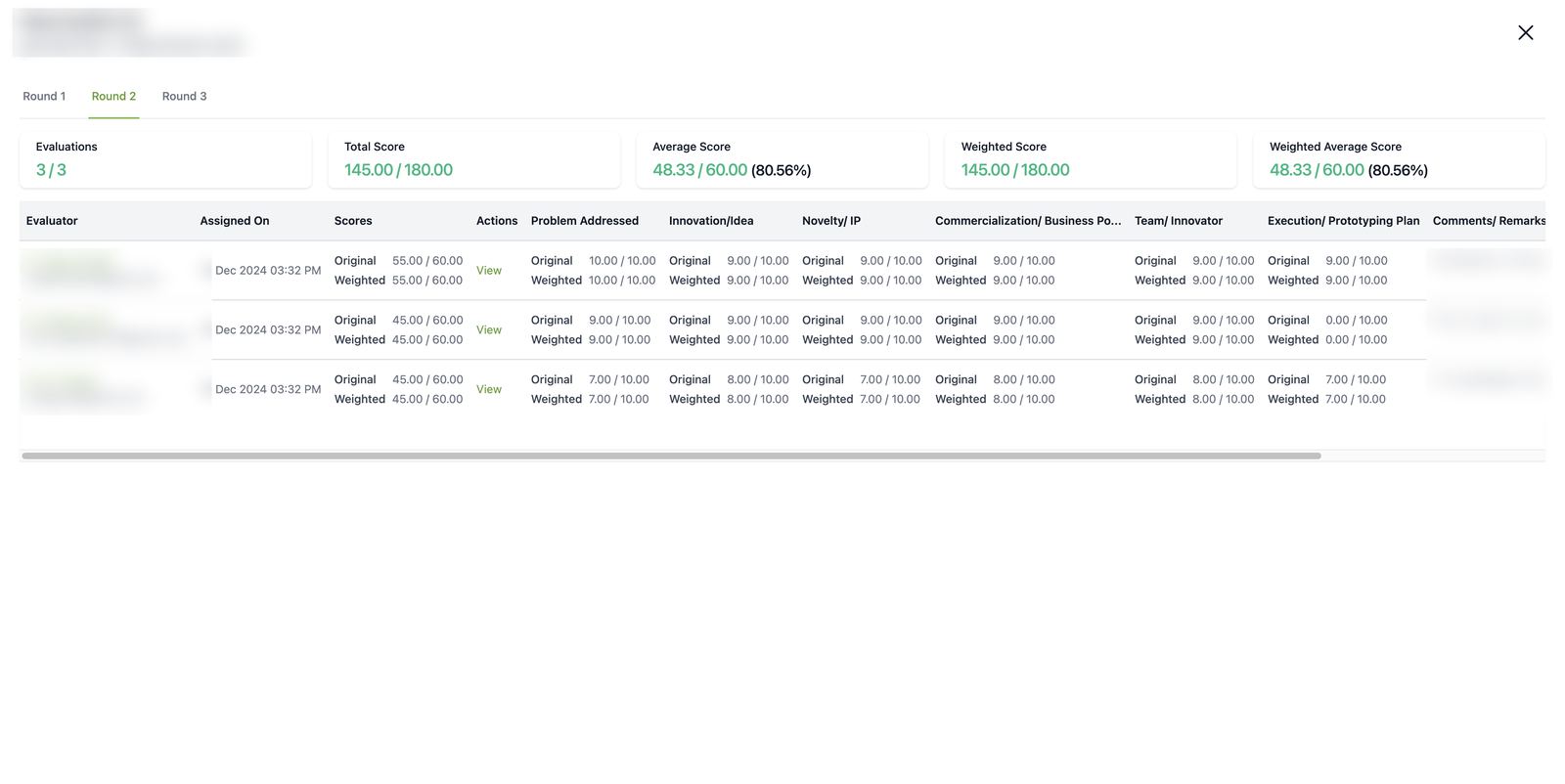Image resolution: width=1565 pixels, height=784 pixels.
Task: View evaluation scored 55.00 / 60.00
Action: tap(489, 271)
